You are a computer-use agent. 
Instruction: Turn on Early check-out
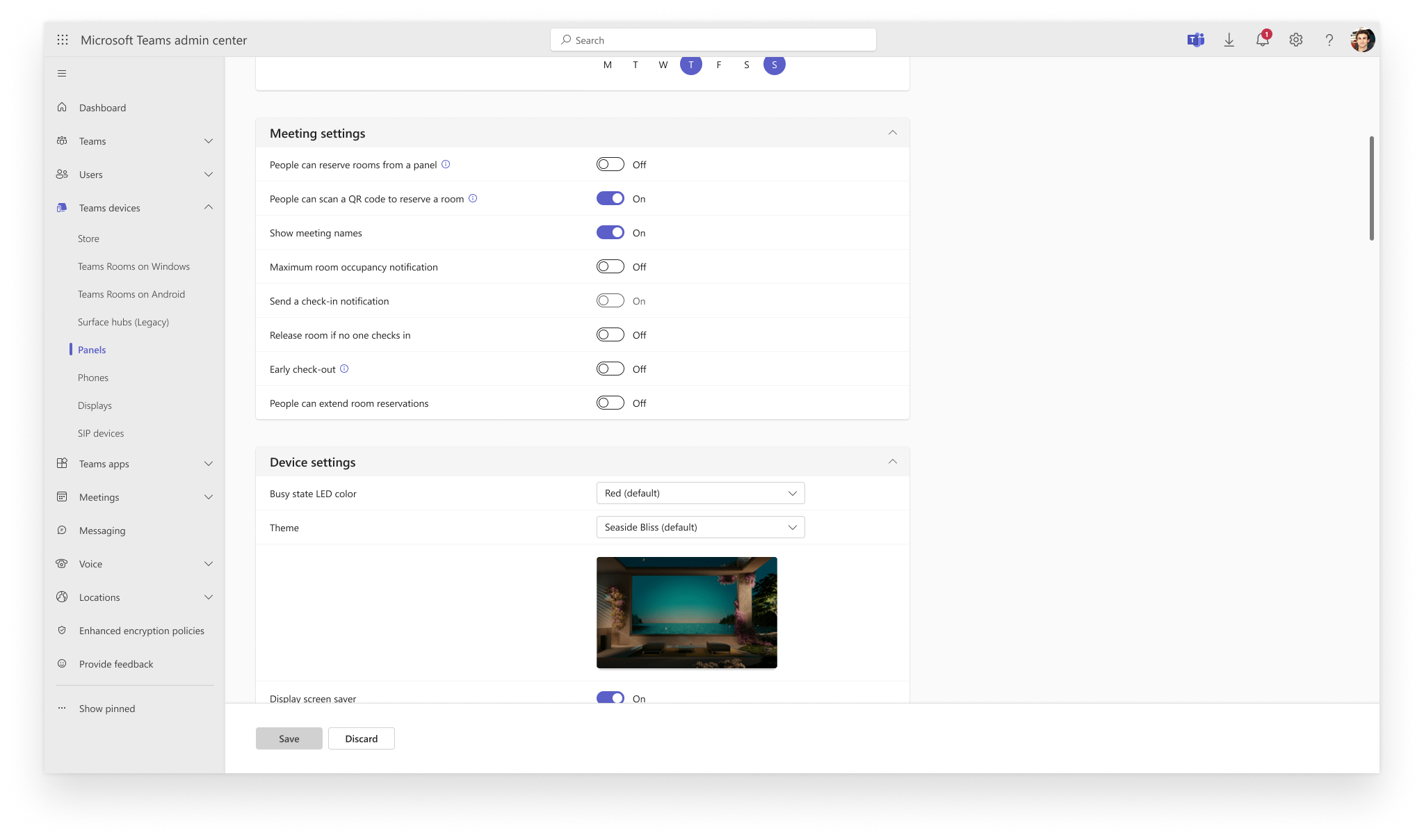(x=610, y=369)
